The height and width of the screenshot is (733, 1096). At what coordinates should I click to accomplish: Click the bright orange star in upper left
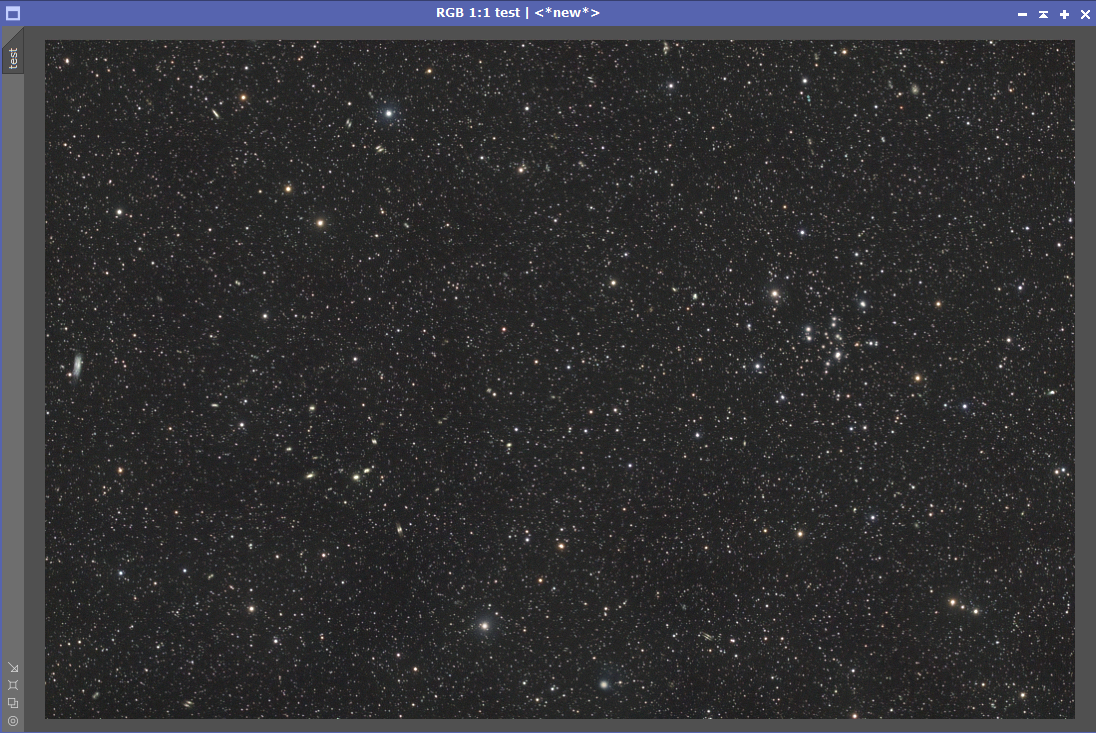click(x=320, y=223)
